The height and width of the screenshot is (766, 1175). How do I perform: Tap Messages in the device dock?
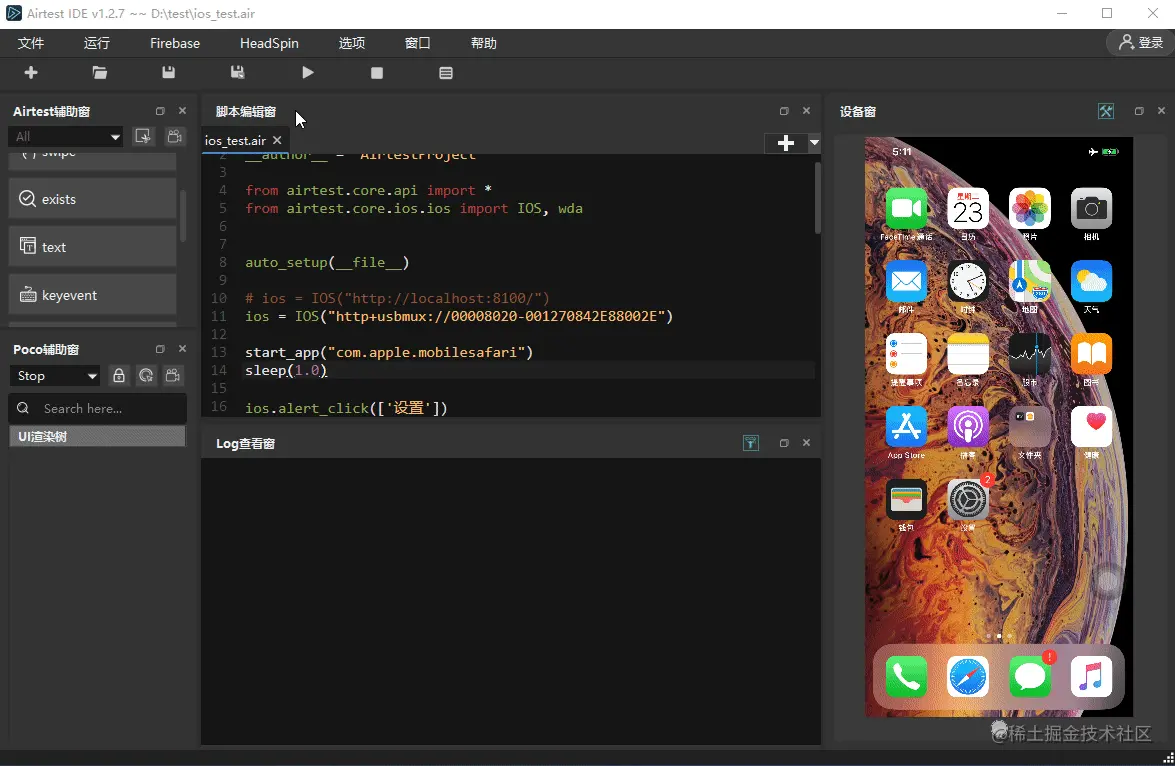click(1030, 677)
